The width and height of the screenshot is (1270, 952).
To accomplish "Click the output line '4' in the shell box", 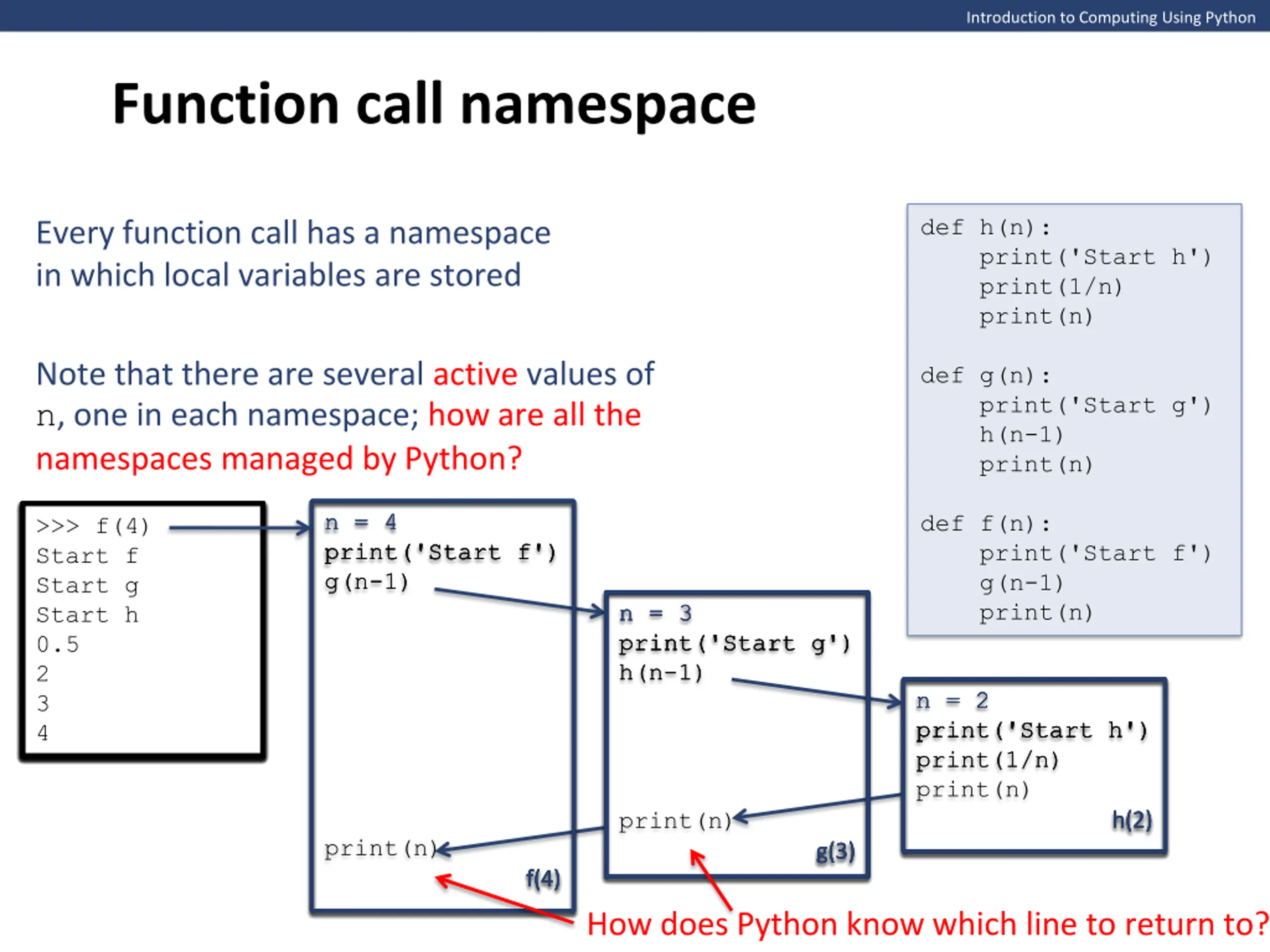I will (x=43, y=733).
